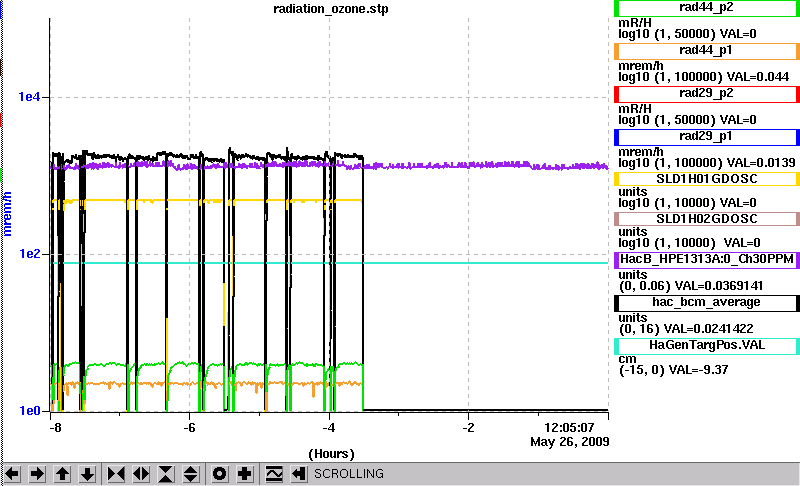The width and height of the screenshot is (800, 486).
Task: Click the May 26, 2009 date
Action: pyautogui.click(x=569, y=442)
